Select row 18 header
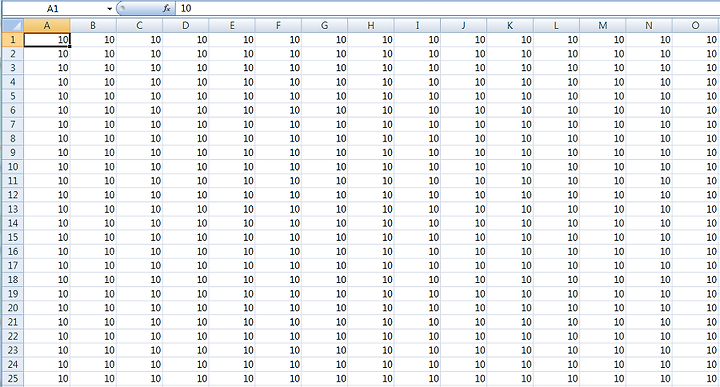The height and width of the screenshot is (387, 720). [13, 280]
